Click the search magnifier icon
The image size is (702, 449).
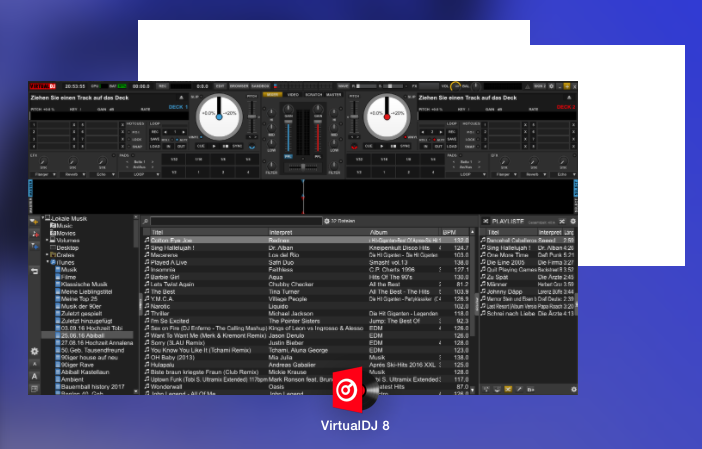[146, 221]
